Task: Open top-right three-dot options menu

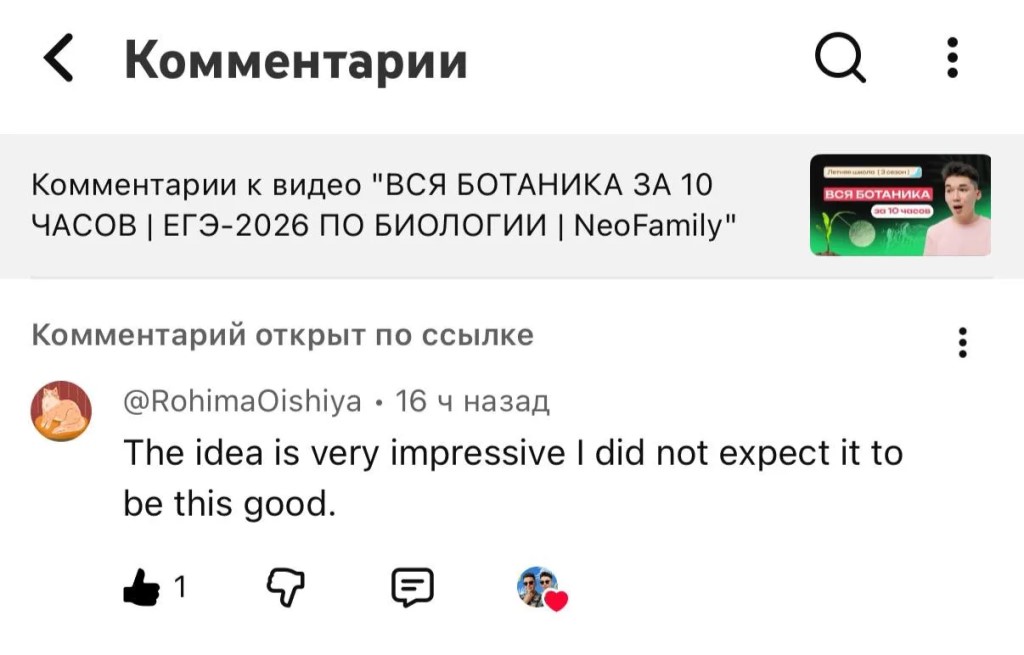Action: (952, 57)
